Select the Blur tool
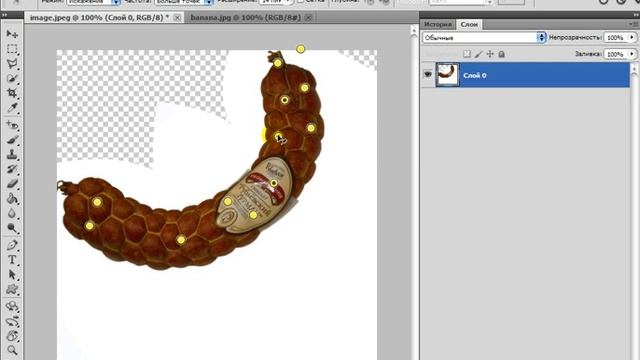640x360 pixels. tap(12, 213)
